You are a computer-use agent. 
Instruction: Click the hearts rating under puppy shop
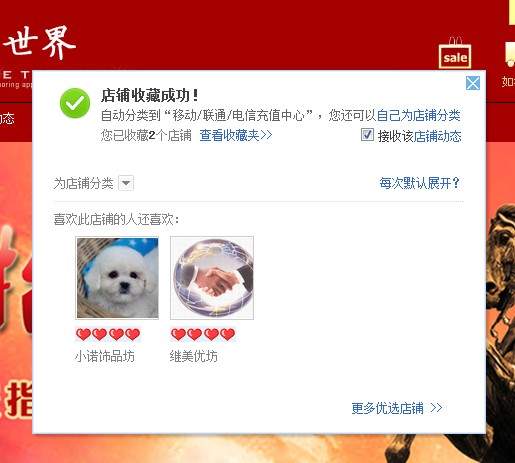click(108, 334)
